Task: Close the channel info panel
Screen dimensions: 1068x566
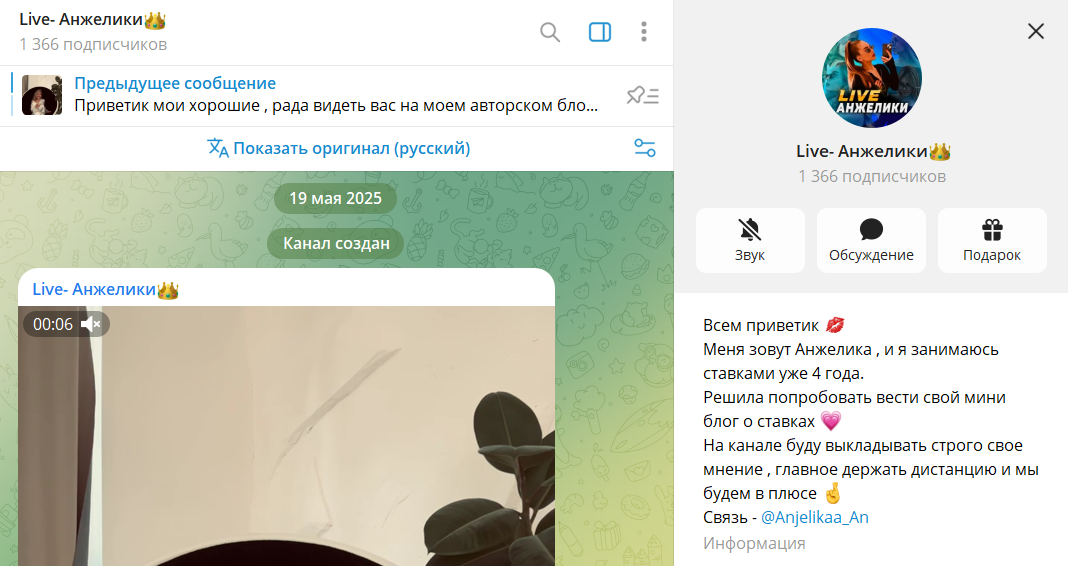Action: point(1036,31)
